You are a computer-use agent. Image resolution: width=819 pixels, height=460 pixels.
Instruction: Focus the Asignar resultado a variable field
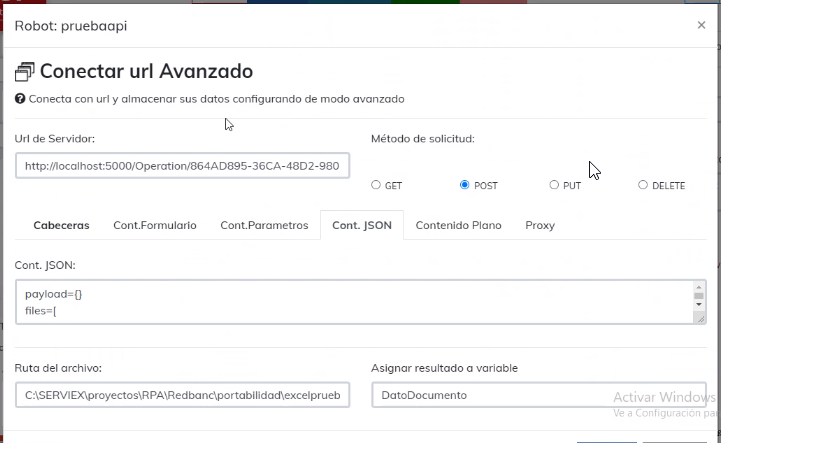pos(538,395)
